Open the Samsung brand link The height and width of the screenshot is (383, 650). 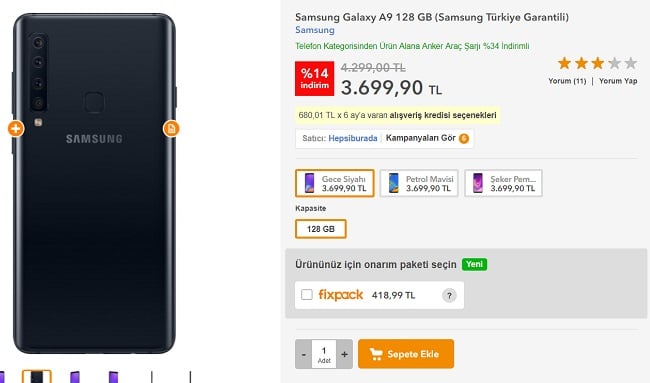[315, 30]
